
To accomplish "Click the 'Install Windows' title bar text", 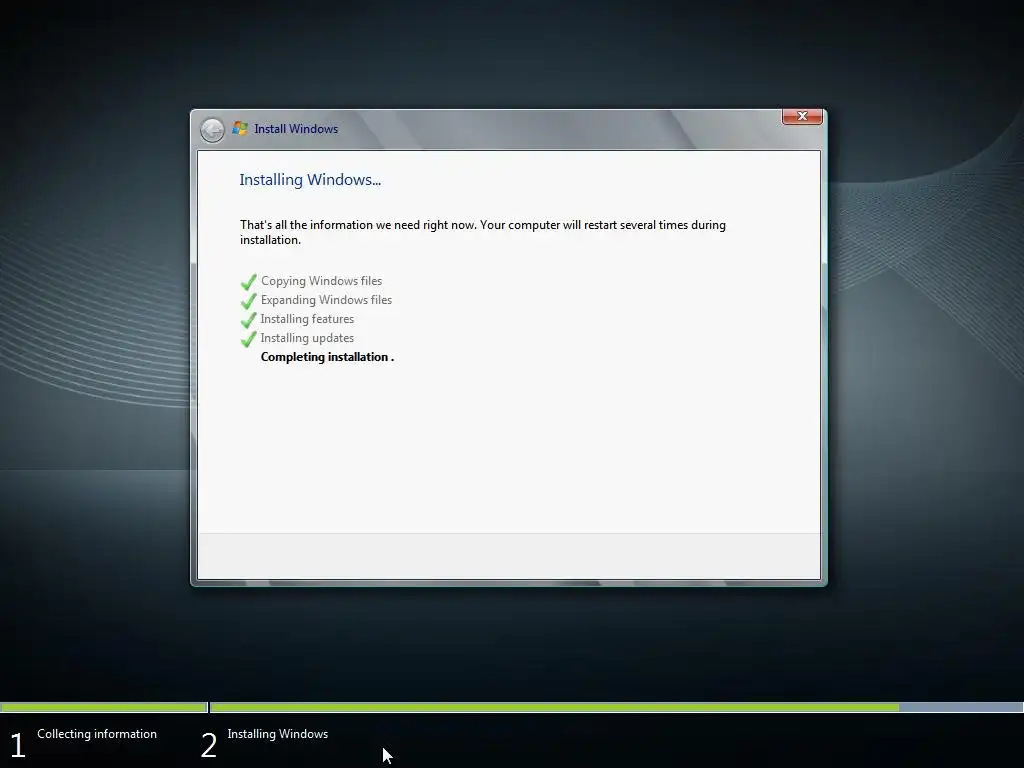I will pos(296,129).
